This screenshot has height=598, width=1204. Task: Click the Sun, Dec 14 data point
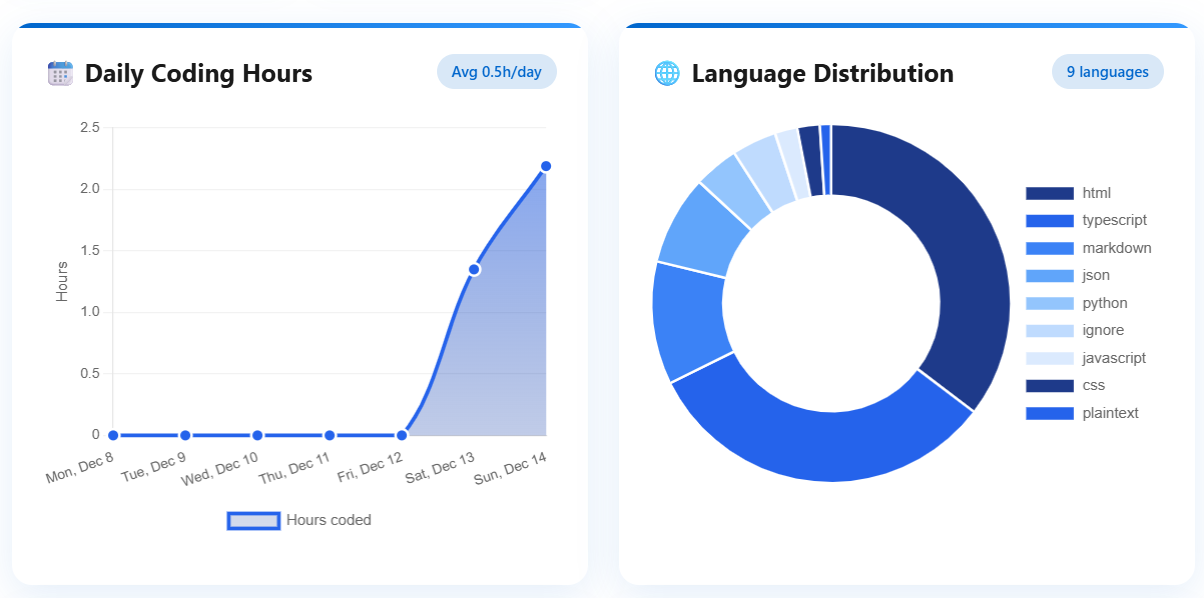pyautogui.click(x=546, y=166)
